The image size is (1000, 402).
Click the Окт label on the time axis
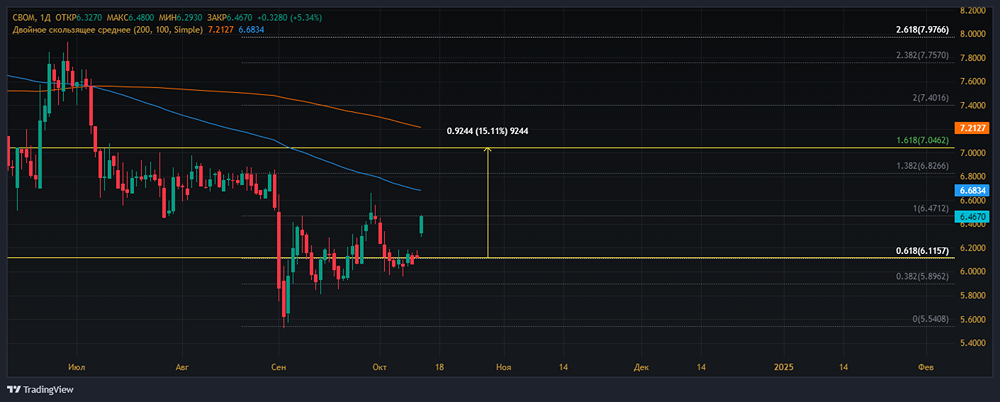[x=379, y=368]
